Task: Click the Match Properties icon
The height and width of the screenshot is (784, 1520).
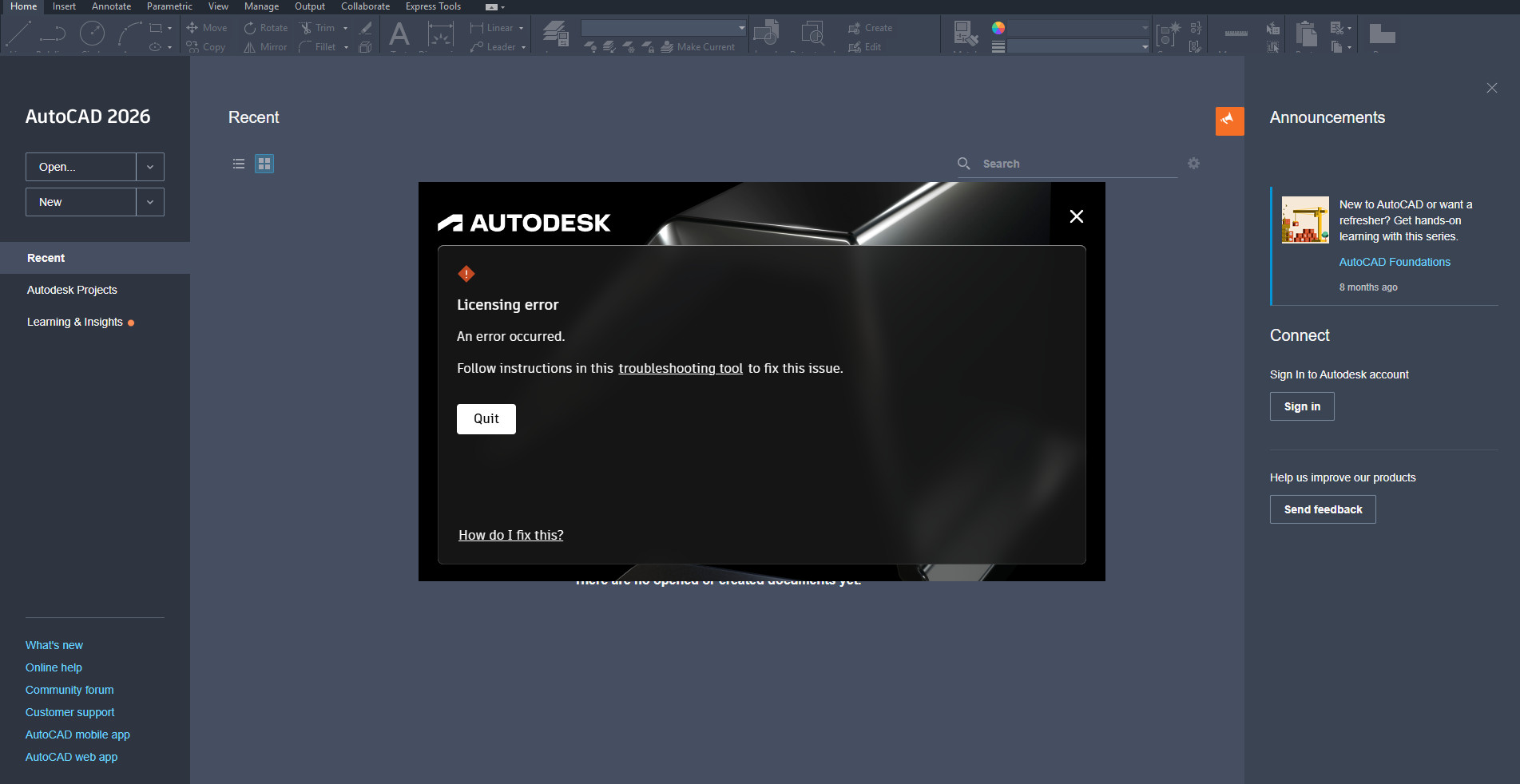Action: pyautogui.click(x=965, y=34)
